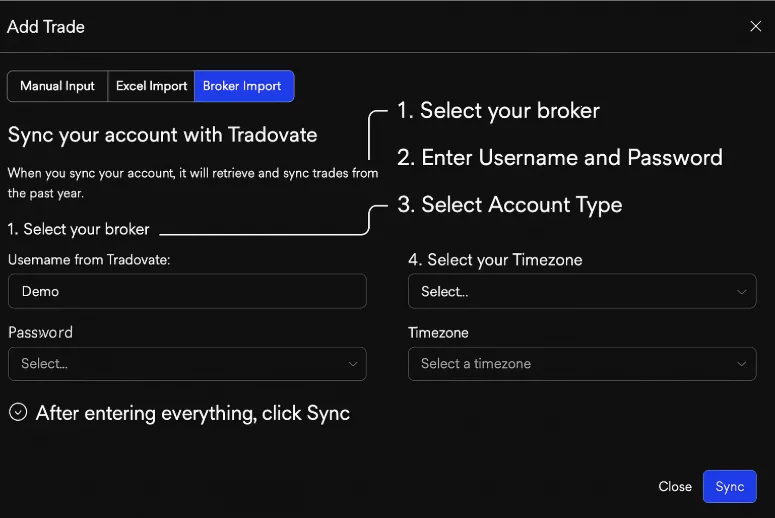Click the 'Sync your account with Tradovate' heading
Image resolution: width=775 pixels, height=518 pixels.
[x=163, y=135]
